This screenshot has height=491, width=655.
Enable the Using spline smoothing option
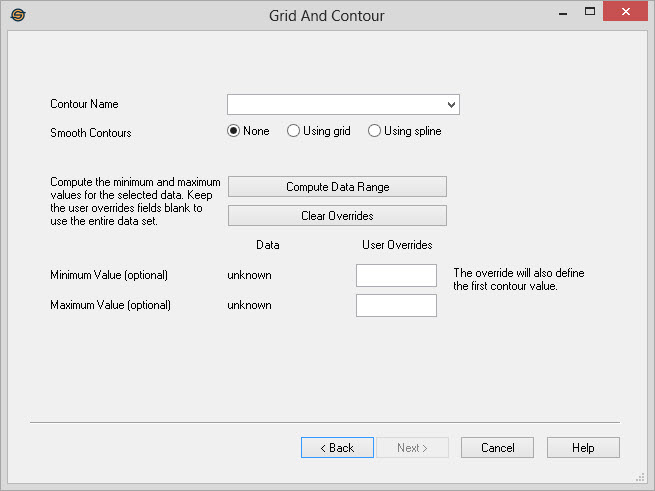(374, 131)
